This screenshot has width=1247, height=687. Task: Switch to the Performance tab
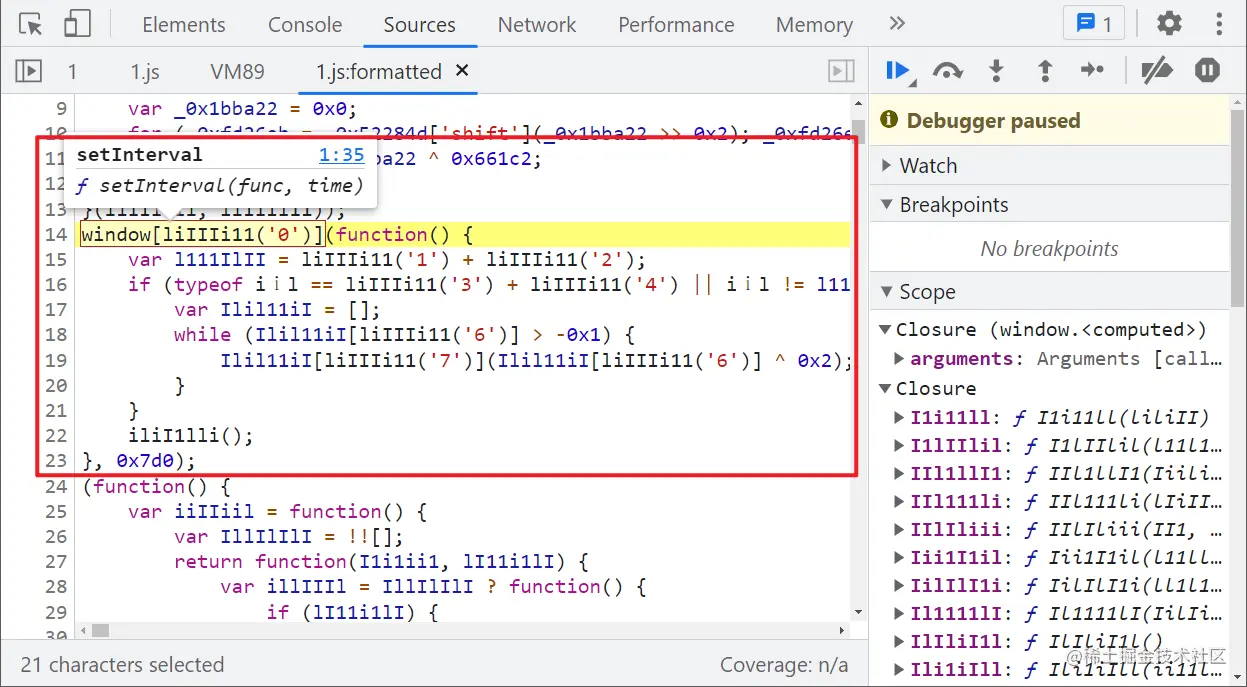point(676,25)
